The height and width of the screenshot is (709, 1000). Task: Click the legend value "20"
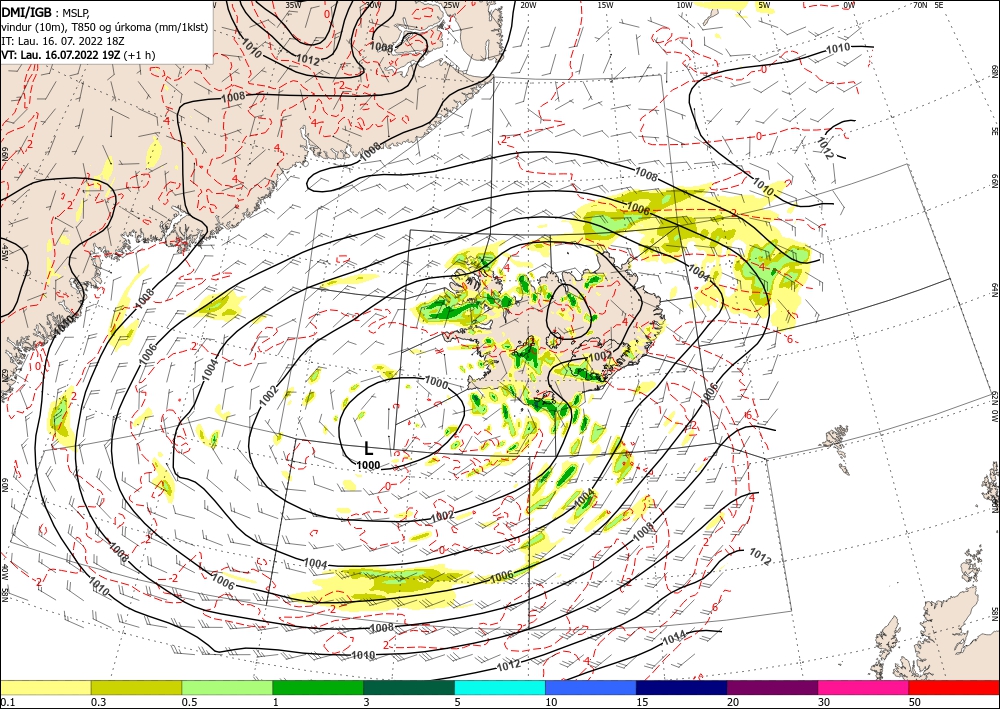click(733, 702)
